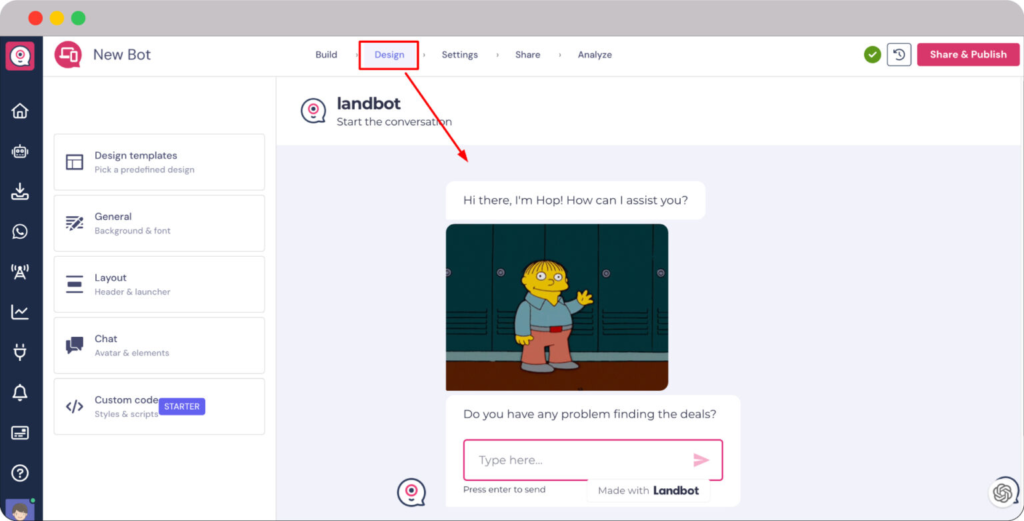Open notifications bell icon
This screenshot has height=521, width=1024.
(20, 392)
